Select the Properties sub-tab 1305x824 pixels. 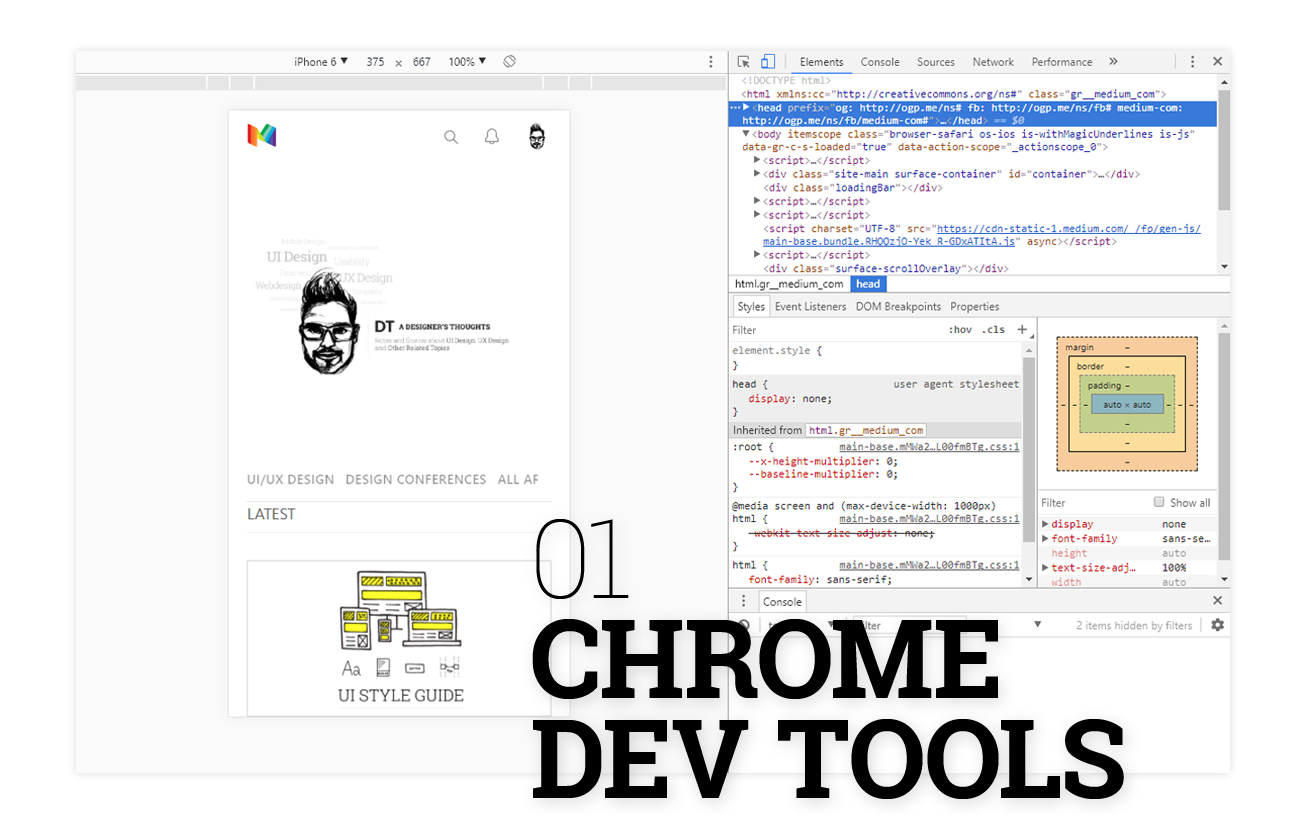(975, 307)
